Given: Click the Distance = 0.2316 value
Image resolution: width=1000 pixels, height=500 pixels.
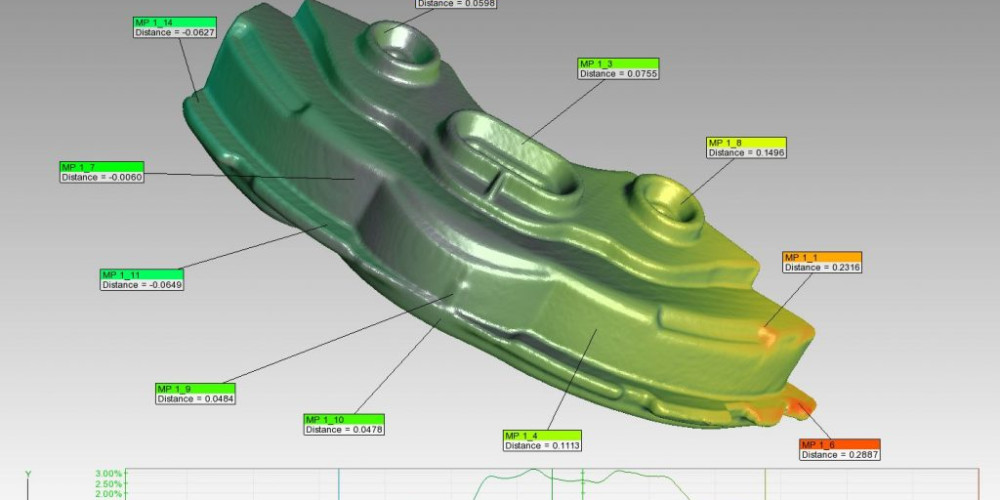Looking at the screenshot, I should click(x=822, y=268).
